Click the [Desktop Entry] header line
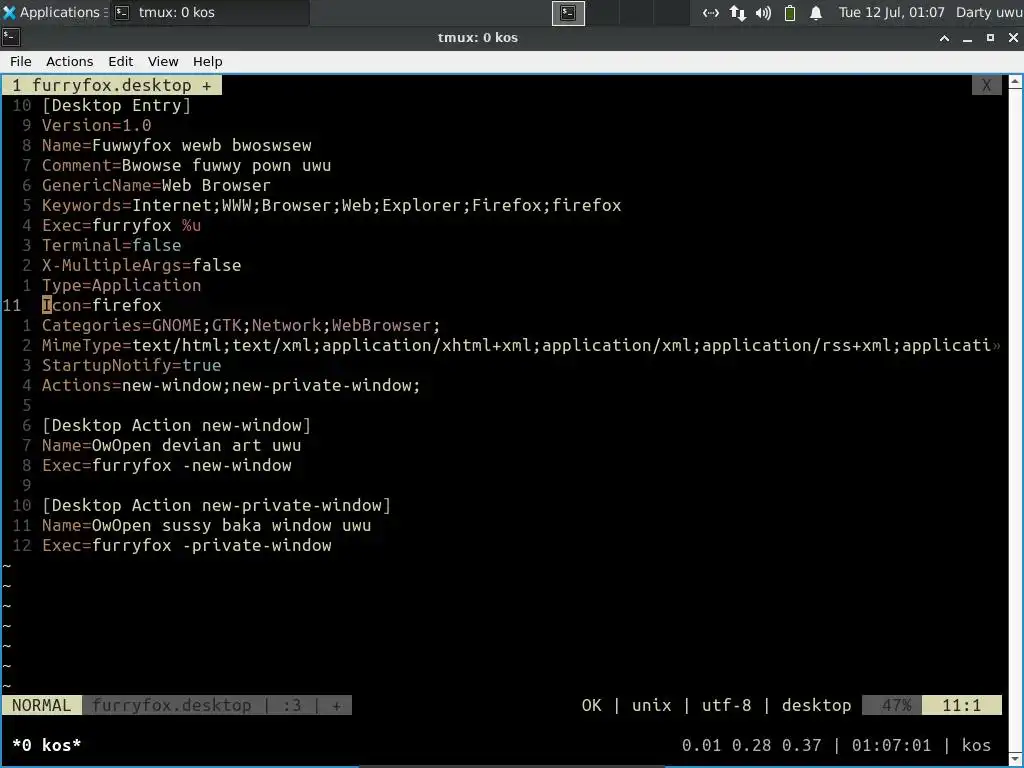This screenshot has height=768, width=1024. coord(116,105)
